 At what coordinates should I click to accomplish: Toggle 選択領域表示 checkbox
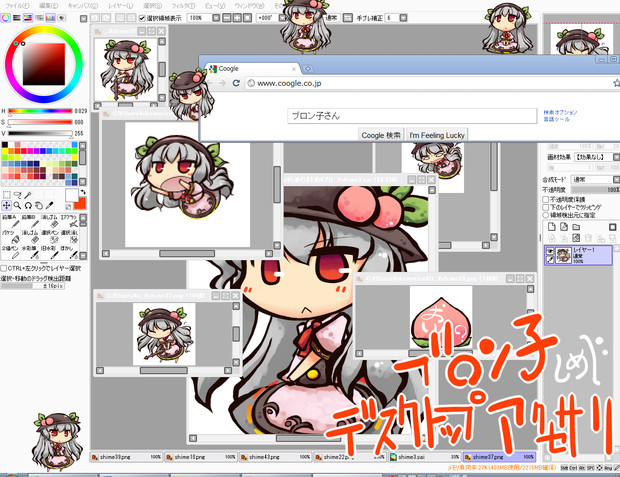(x=142, y=18)
